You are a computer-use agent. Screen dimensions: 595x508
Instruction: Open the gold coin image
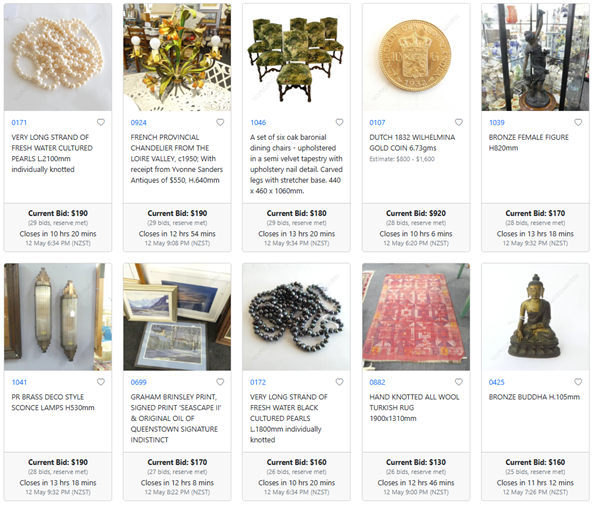click(416, 57)
